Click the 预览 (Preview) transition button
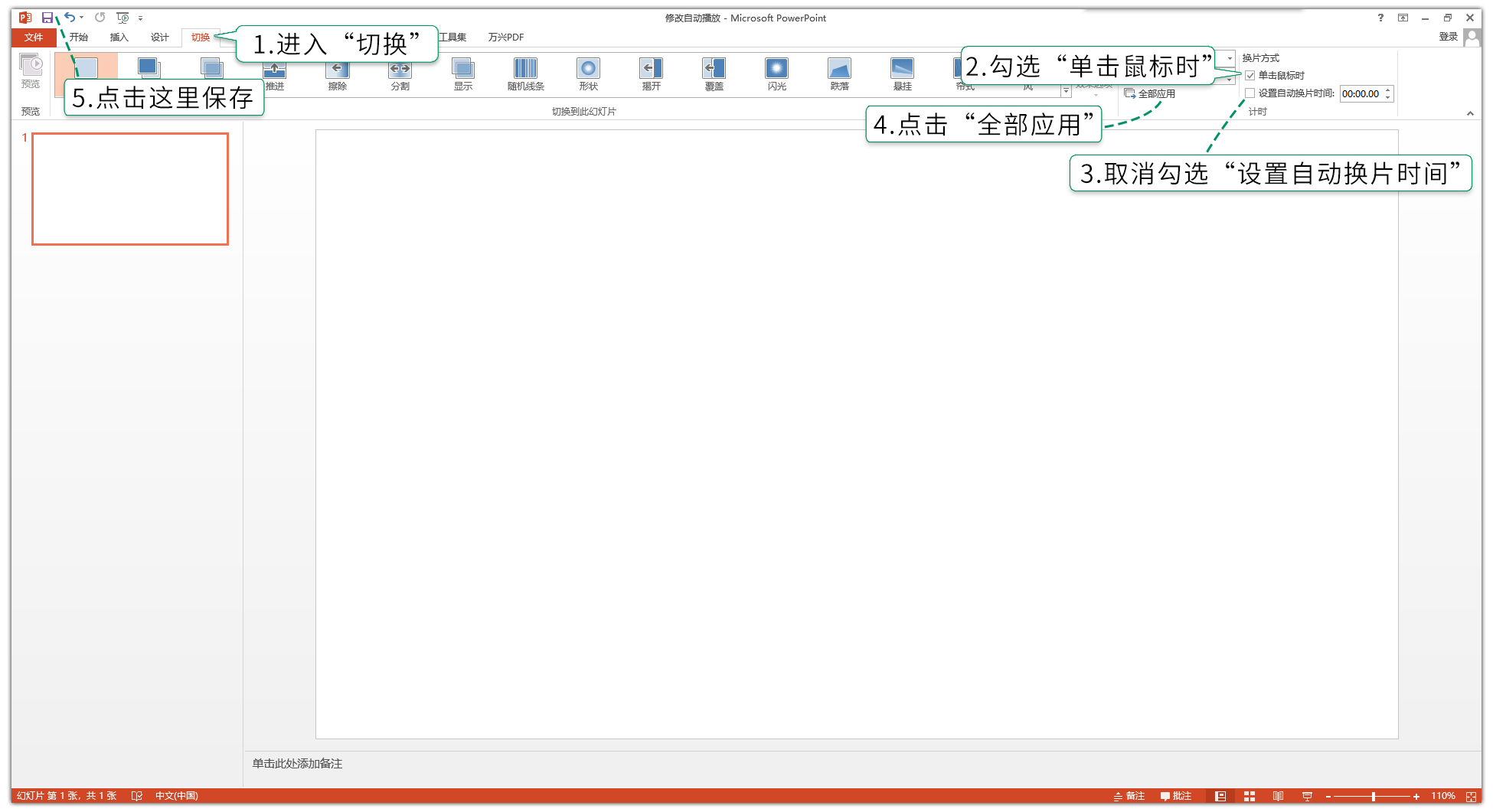The width and height of the screenshot is (1493, 812). [x=31, y=71]
